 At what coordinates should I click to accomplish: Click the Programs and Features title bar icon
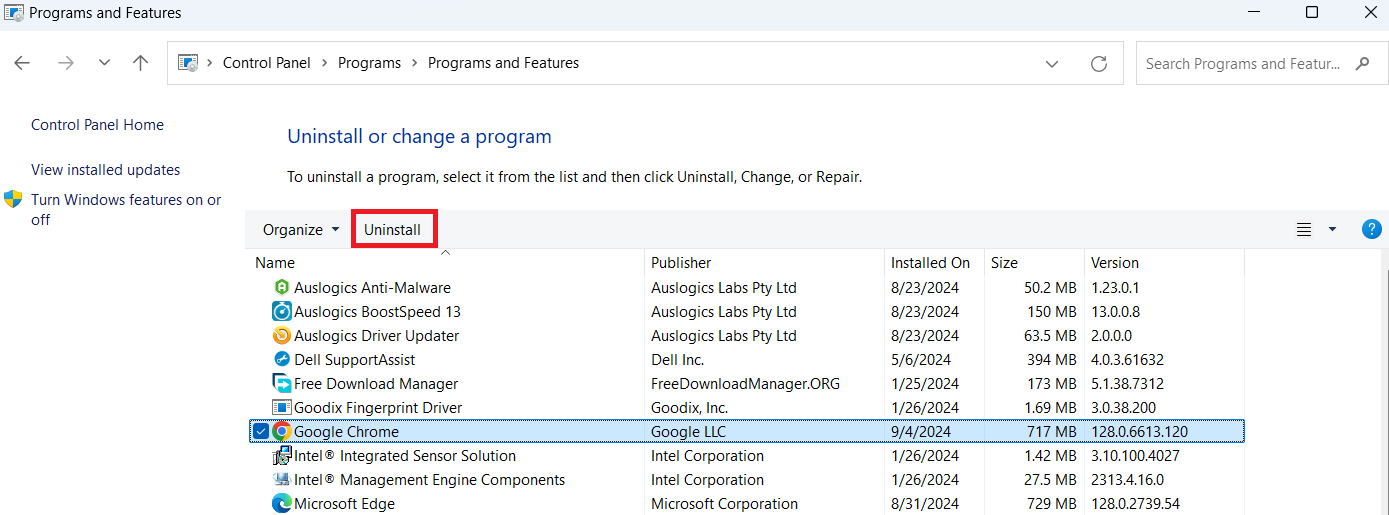click(x=13, y=13)
